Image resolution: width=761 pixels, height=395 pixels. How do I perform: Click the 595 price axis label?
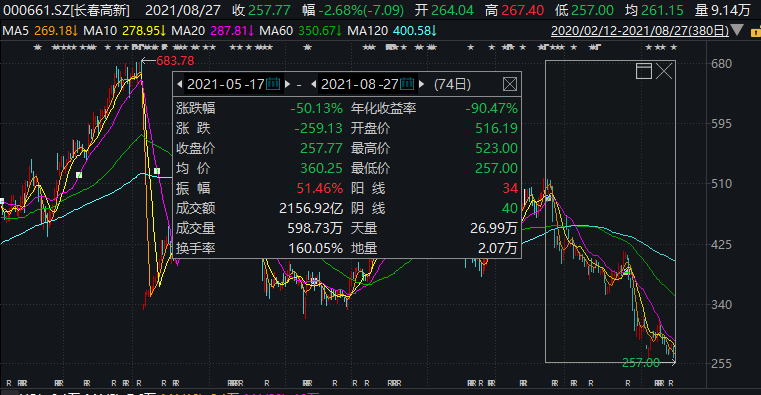pos(722,124)
